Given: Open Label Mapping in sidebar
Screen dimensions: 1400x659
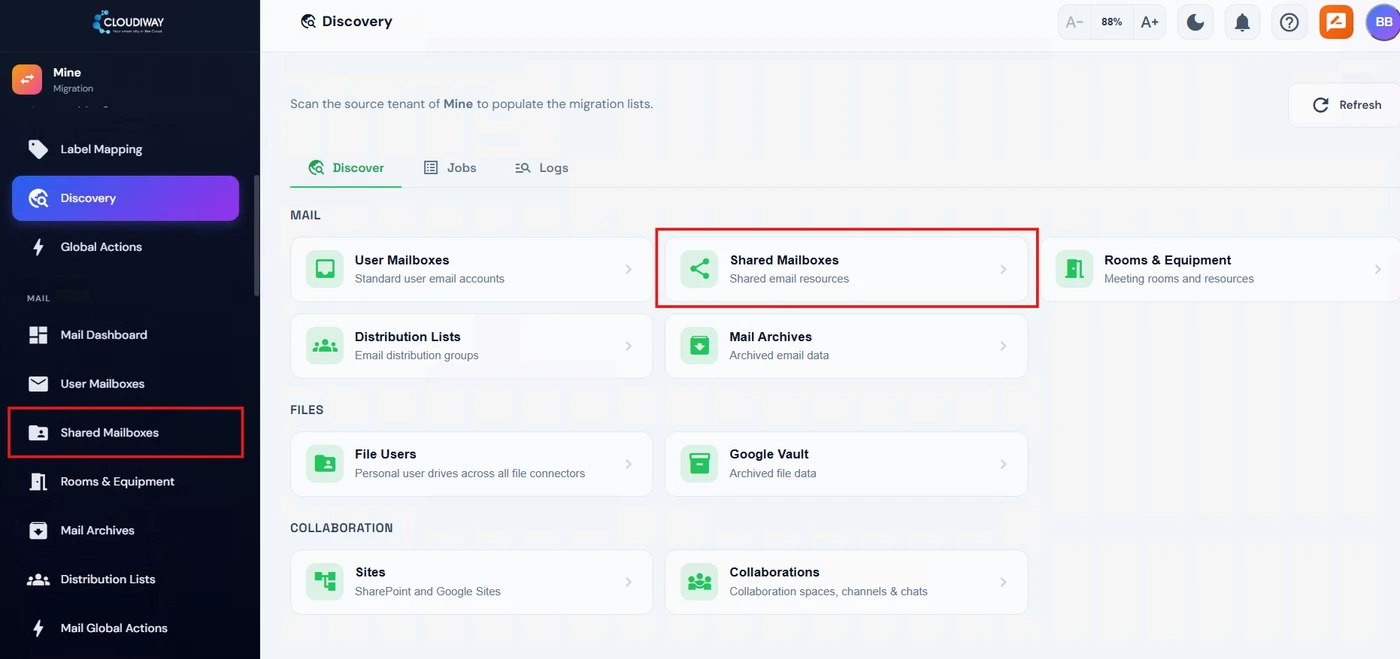Looking at the screenshot, I should click(126, 149).
